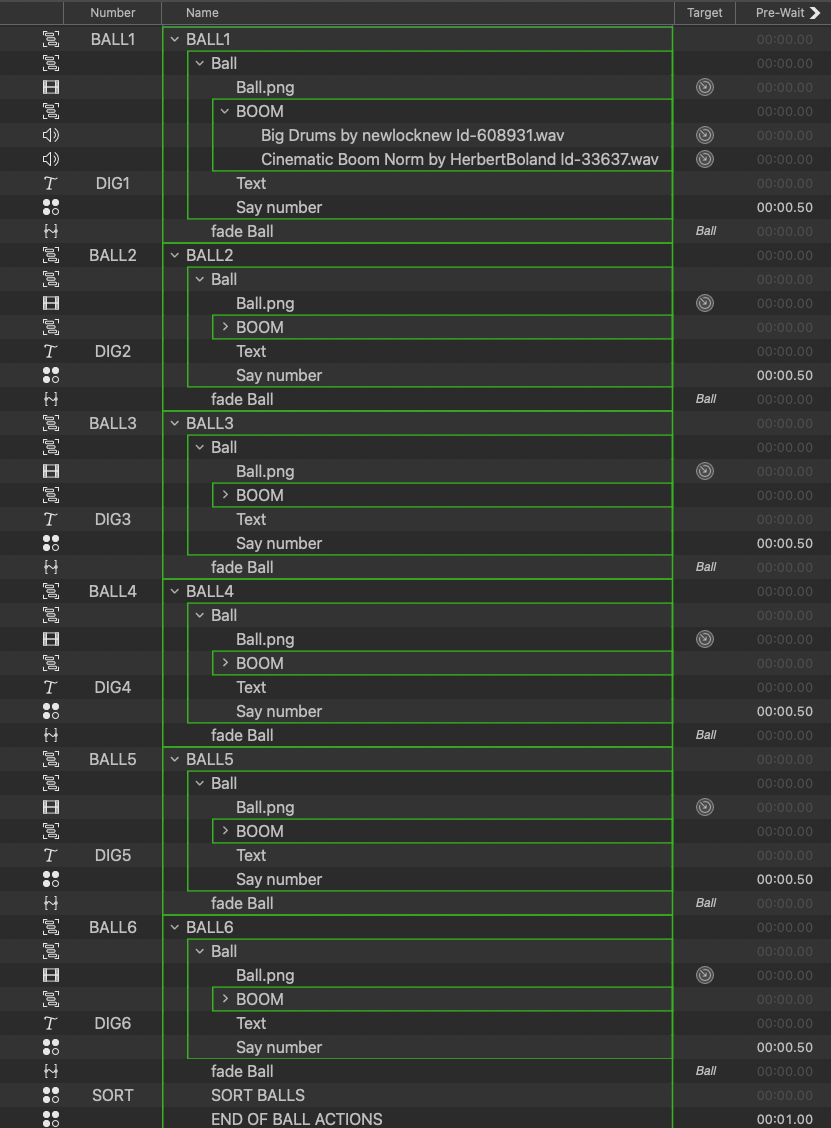Click the 00:01.00 pre-wait time field
Image resolution: width=831 pixels, height=1128 pixels.
[x=784, y=1119]
